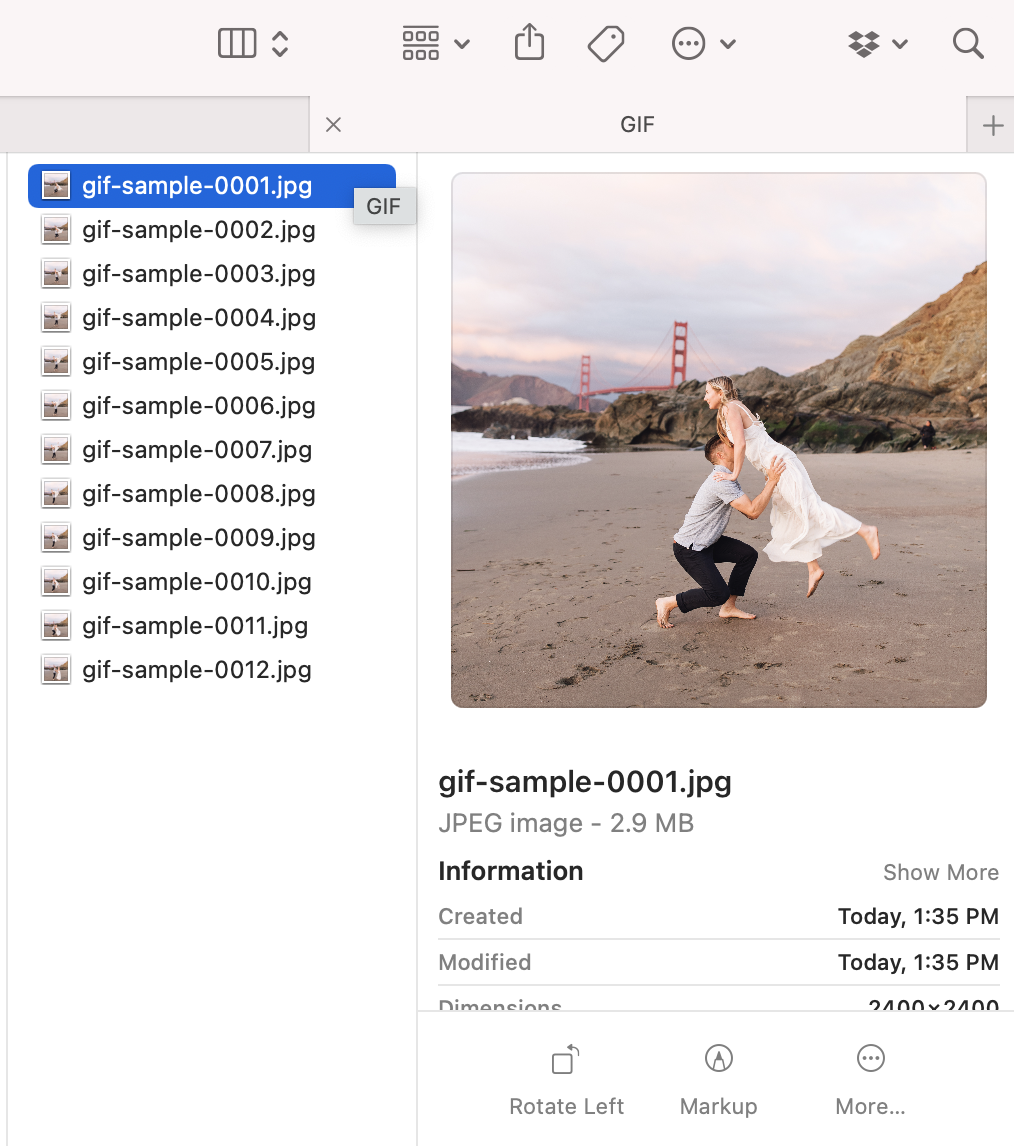Select gif-sample-0005.jpg in the file list
The image size is (1014, 1146).
[200, 362]
